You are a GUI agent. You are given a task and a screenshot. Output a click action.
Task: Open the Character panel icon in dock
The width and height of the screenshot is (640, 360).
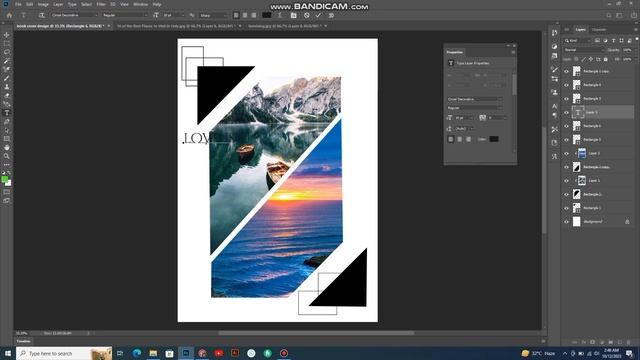pos(554,106)
